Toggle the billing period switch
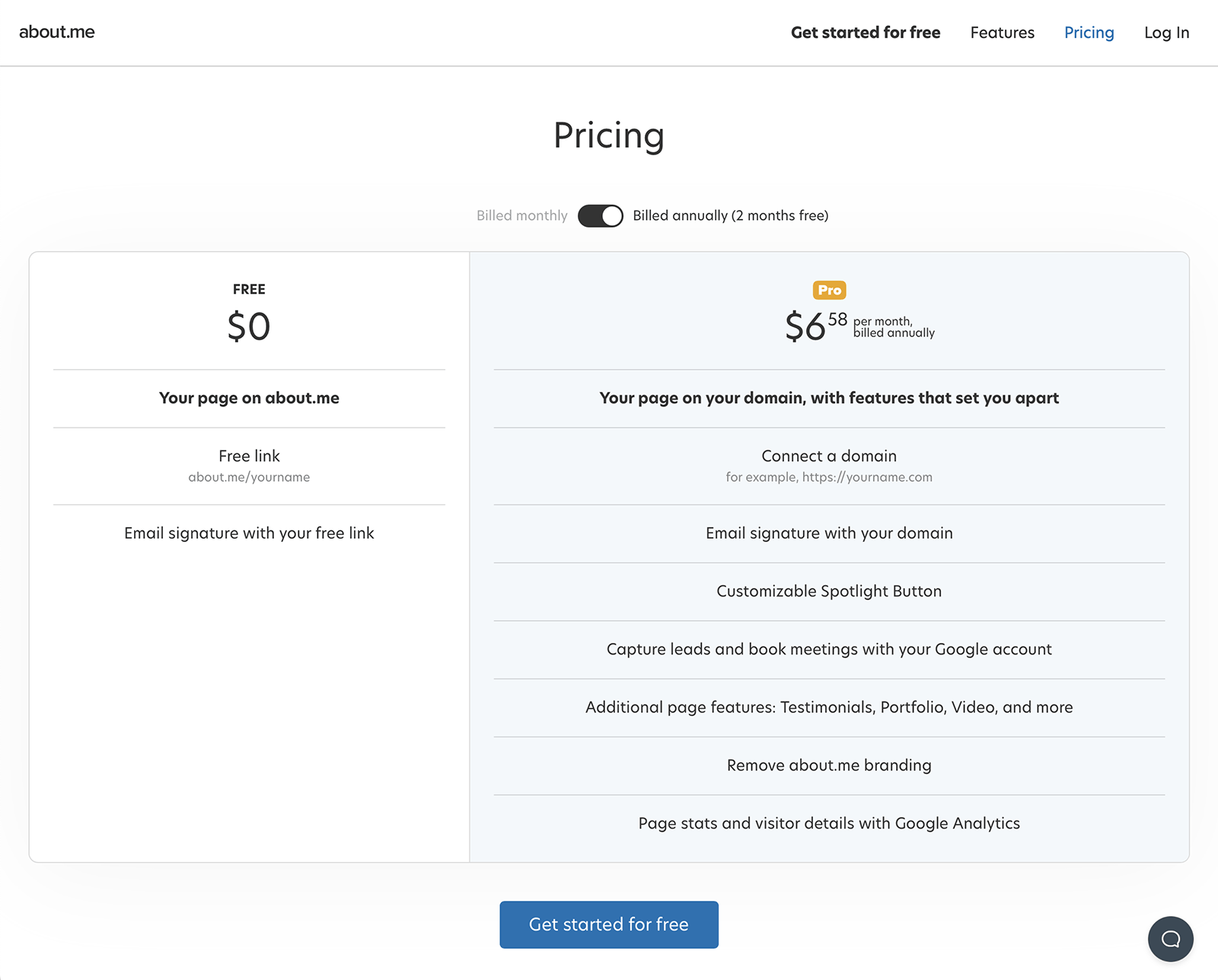 (x=600, y=216)
